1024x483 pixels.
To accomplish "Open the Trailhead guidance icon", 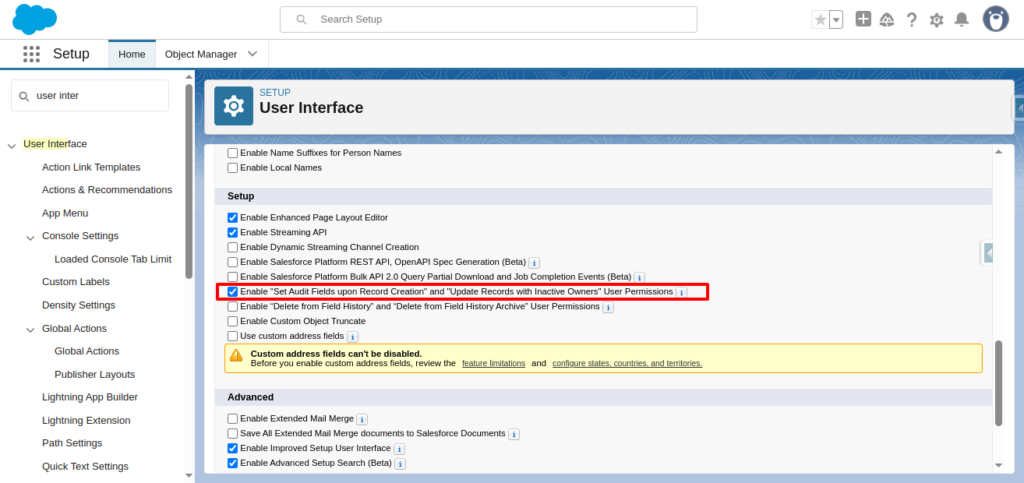I will (887, 20).
